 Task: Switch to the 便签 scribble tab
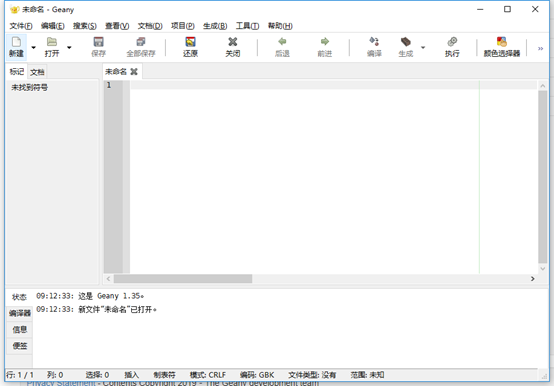[x=20, y=346]
